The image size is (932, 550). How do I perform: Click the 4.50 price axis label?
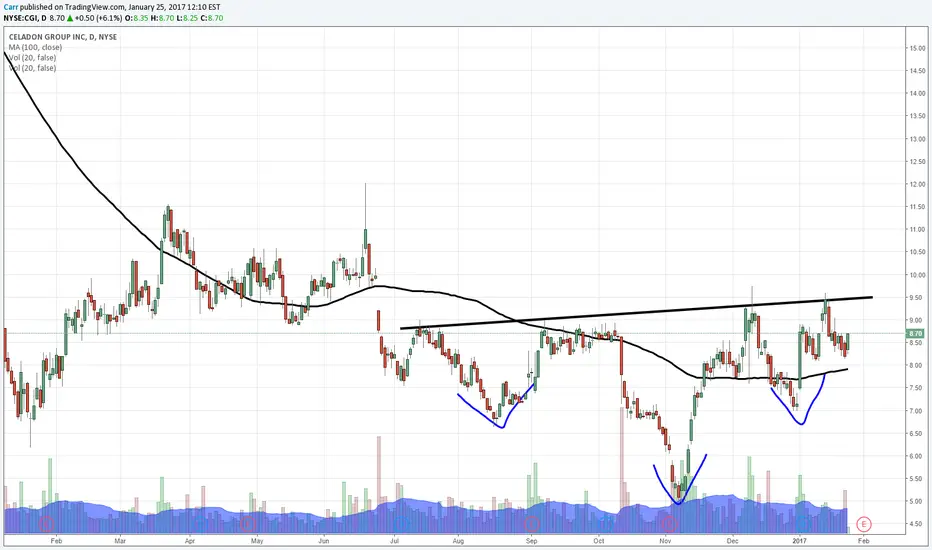[917, 524]
